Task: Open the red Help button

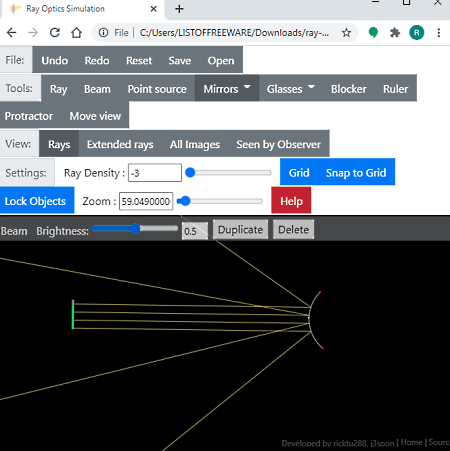Action: point(291,201)
